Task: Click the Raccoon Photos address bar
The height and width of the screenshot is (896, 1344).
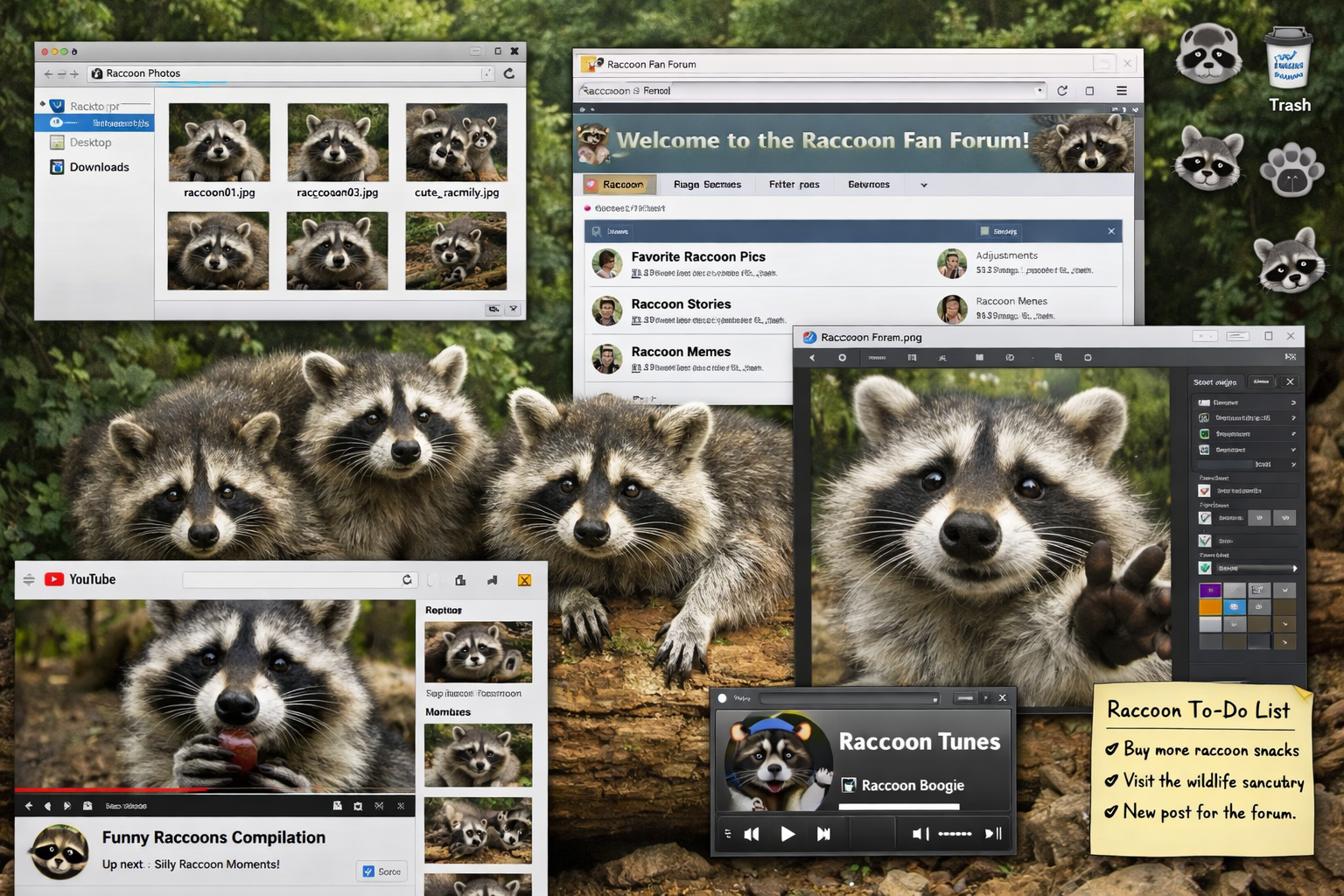Action: tap(291, 73)
